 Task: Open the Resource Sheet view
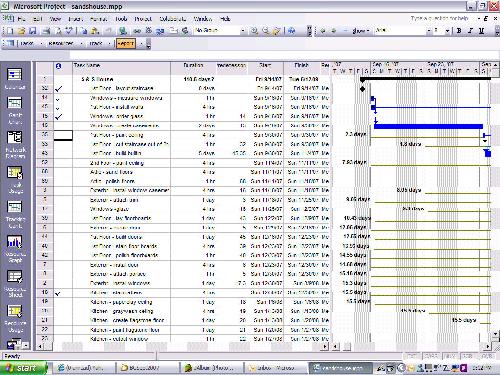[15, 284]
